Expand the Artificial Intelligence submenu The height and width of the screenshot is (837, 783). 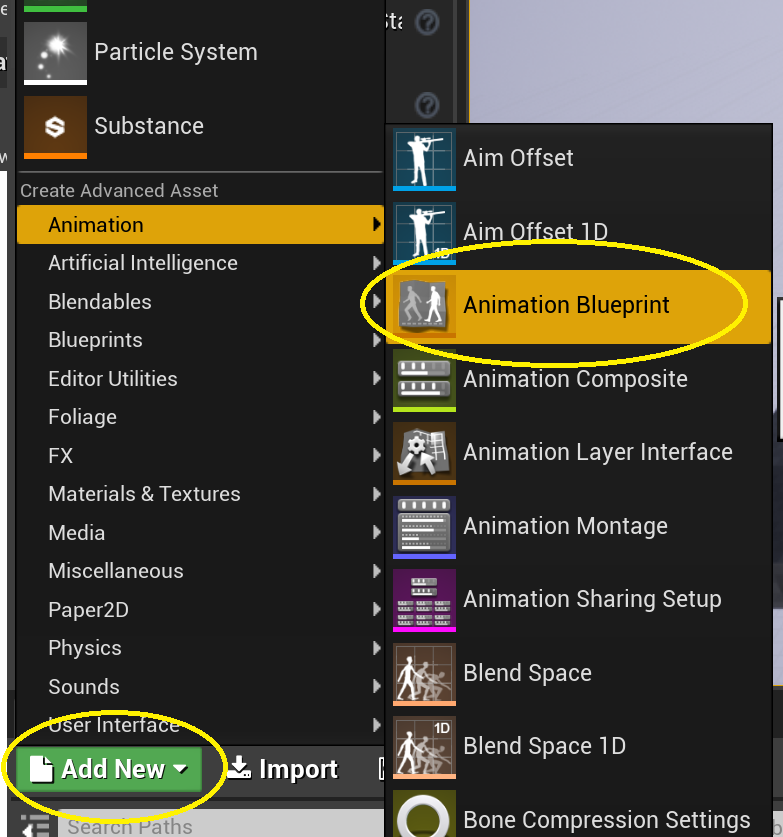pyautogui.click(x=143, y=263)
